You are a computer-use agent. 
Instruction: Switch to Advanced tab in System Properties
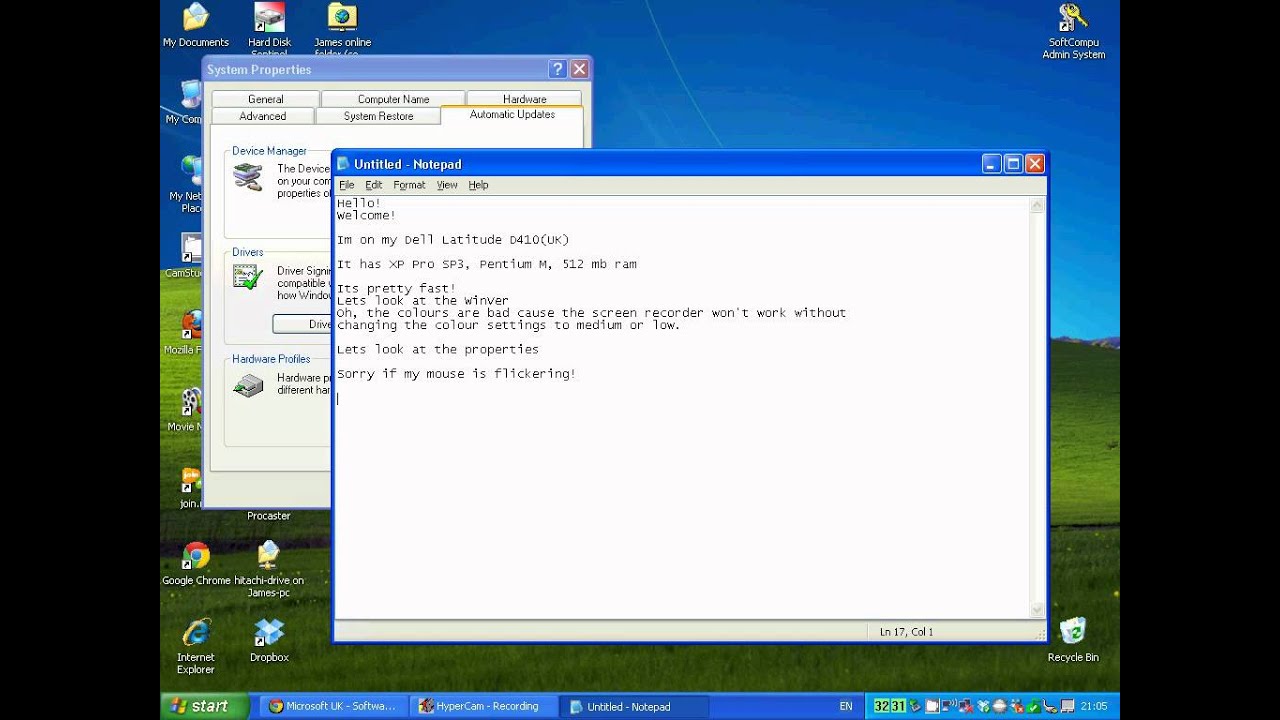263,116
